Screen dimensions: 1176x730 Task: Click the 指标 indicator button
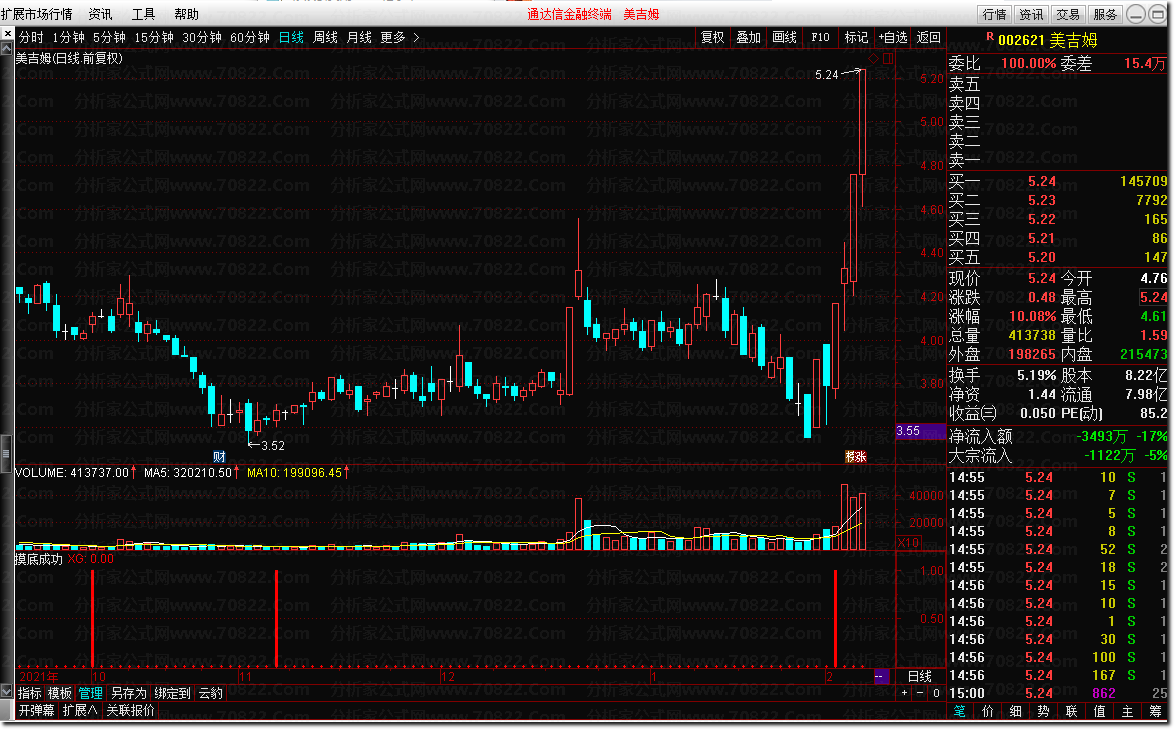(30, 693)
